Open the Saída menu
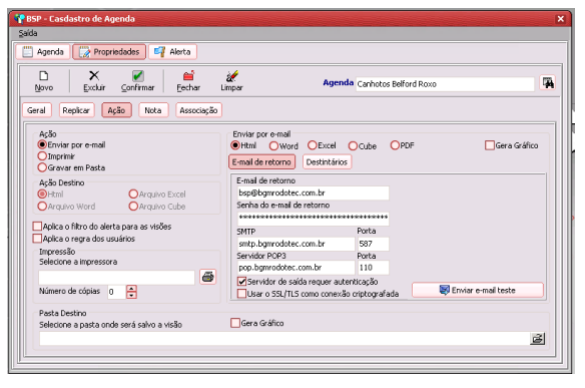 pos(28,33)
